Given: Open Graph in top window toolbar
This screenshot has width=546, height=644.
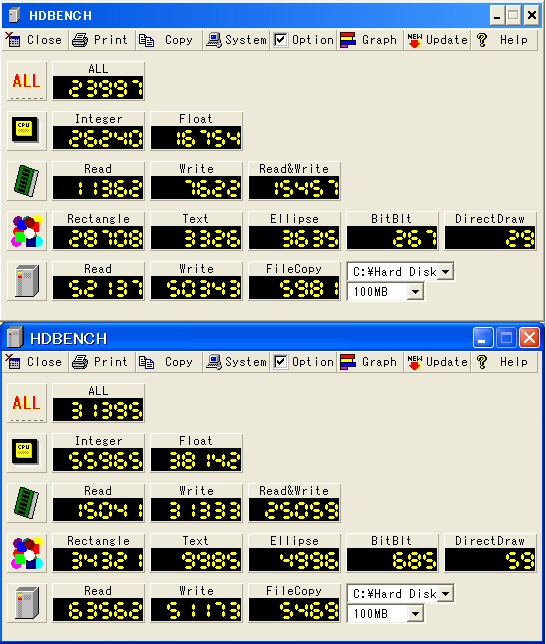Looking at the screenshot, I should point(370,40).
